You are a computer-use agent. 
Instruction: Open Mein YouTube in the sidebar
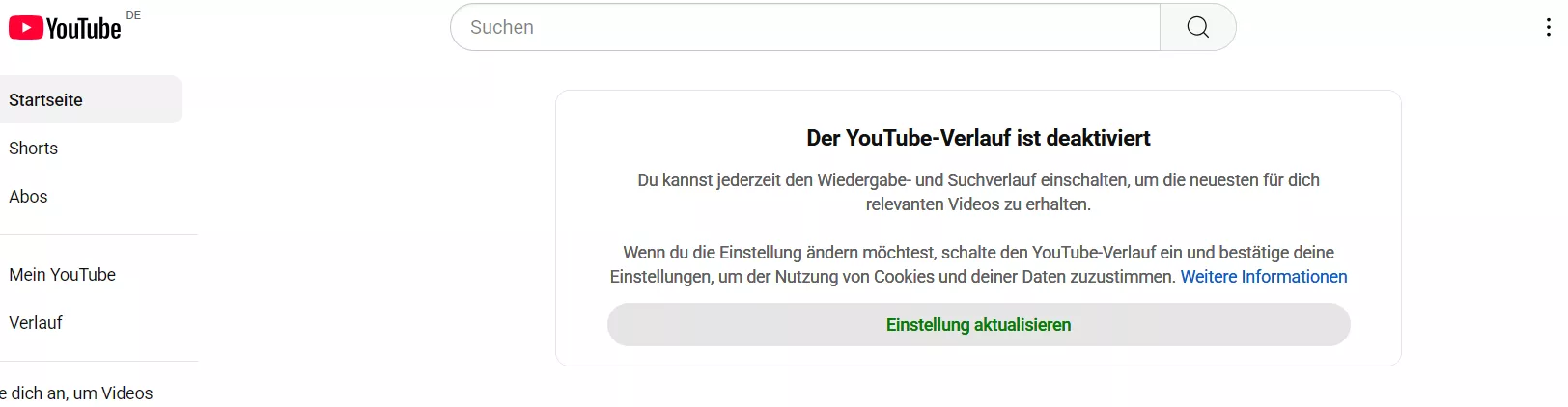pos(91,274)
